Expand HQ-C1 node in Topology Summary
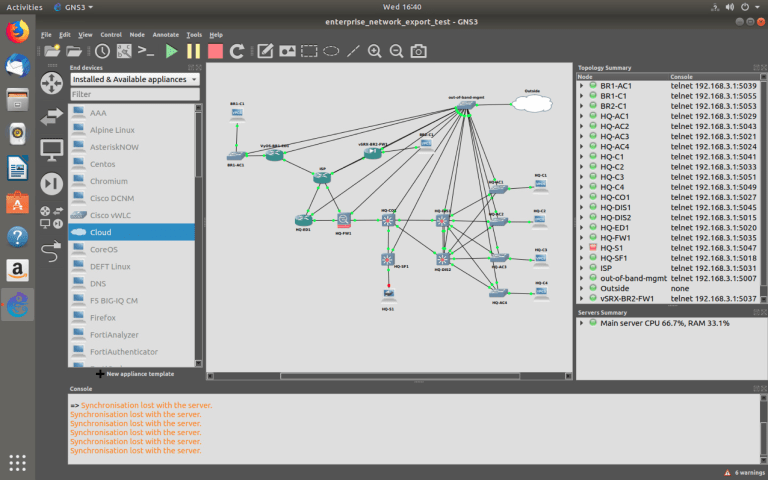 tap(581, 157)
